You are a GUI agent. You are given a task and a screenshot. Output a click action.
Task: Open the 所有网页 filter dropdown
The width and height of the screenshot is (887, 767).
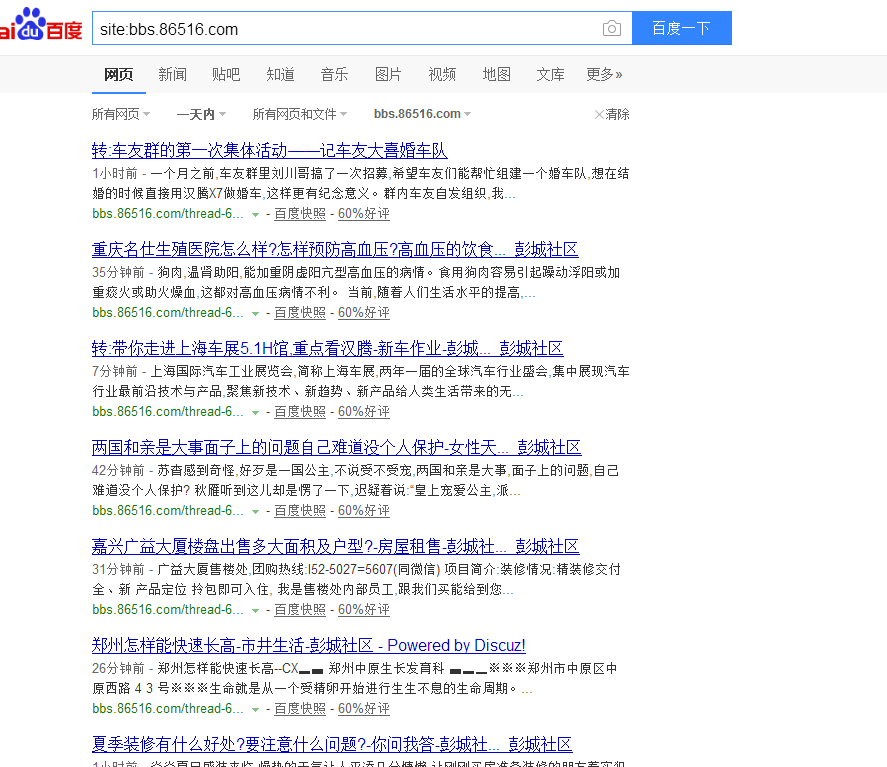[120, 114]
